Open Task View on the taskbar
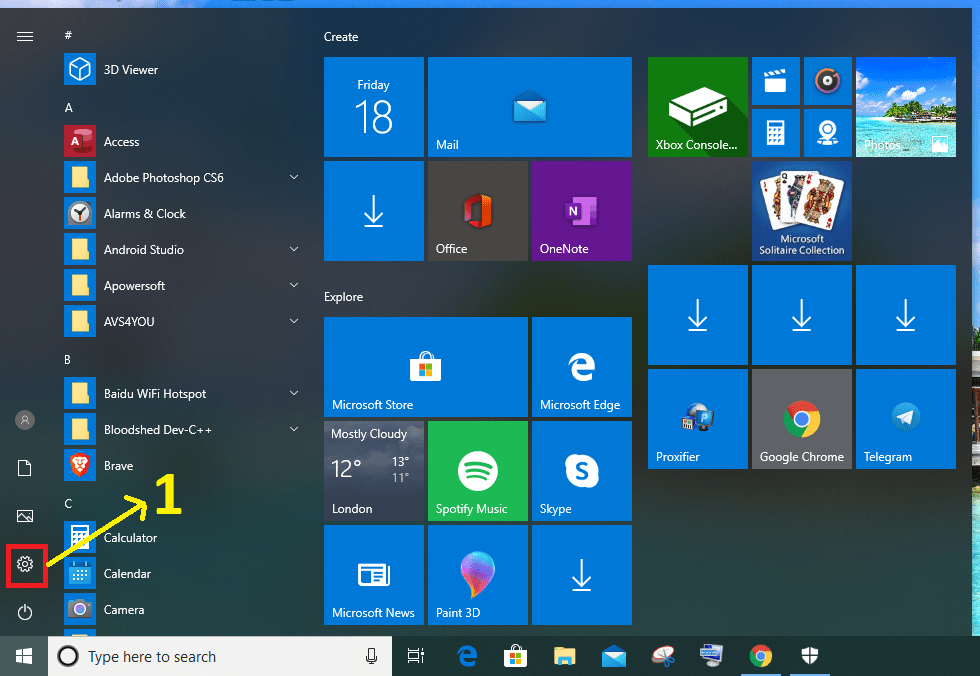Image resolution: width=980 pixels, height=676 pixels. (416, 656)
